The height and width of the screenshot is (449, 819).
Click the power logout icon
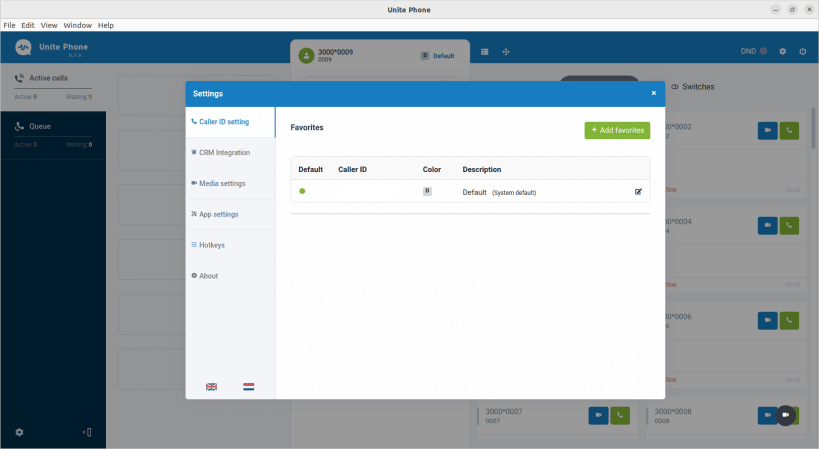pos(803,51)
